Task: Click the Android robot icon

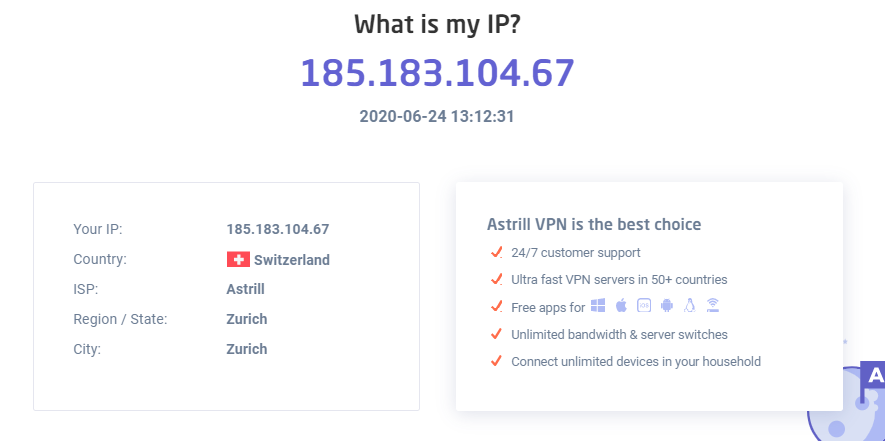Action: [667, 305]
